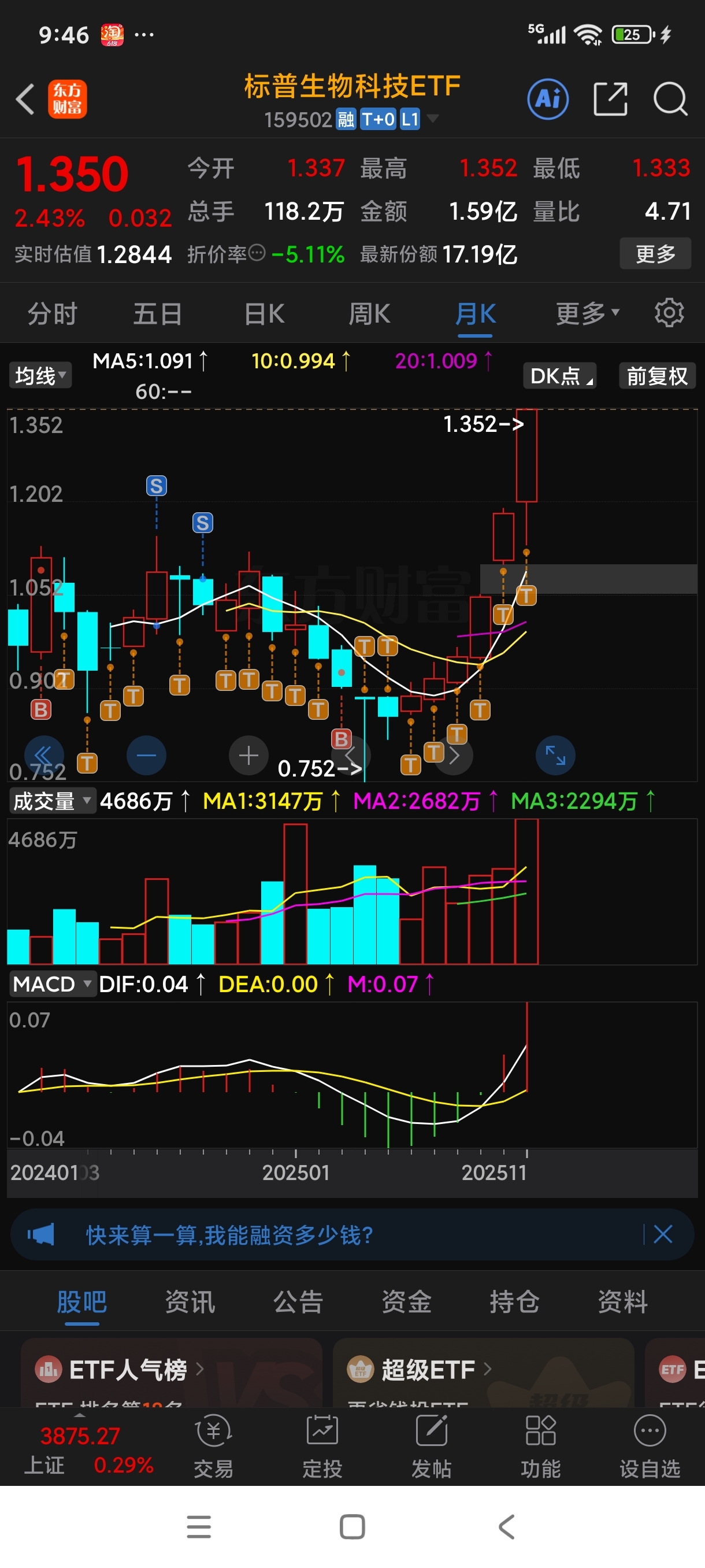Open 功能 in bottom bar
Image resolution: width=705 pixels, height=1568 pixels.
pyautogui.click(x=540, y=1446)
